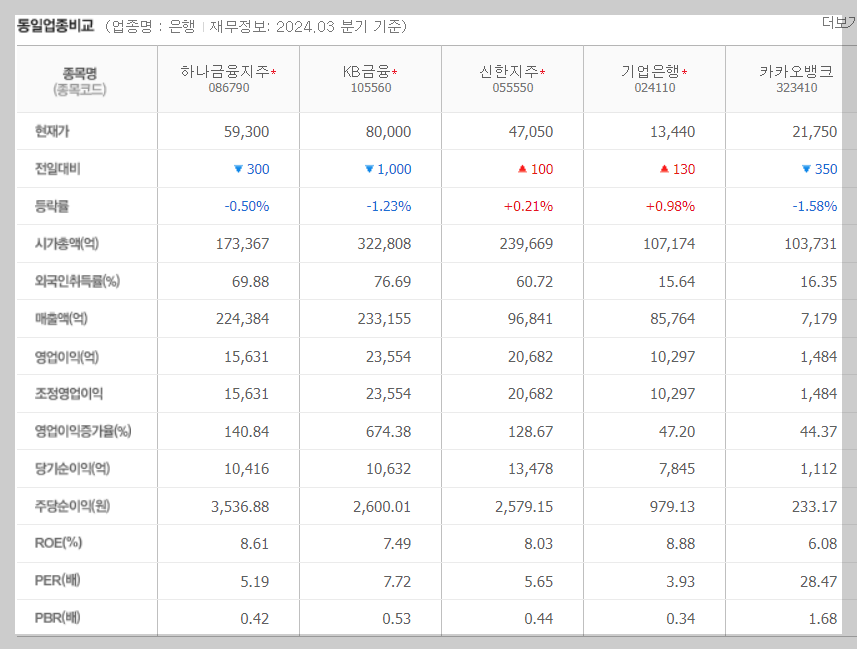
Task: Click the -0.50% change rate
Action: (247, 206)
